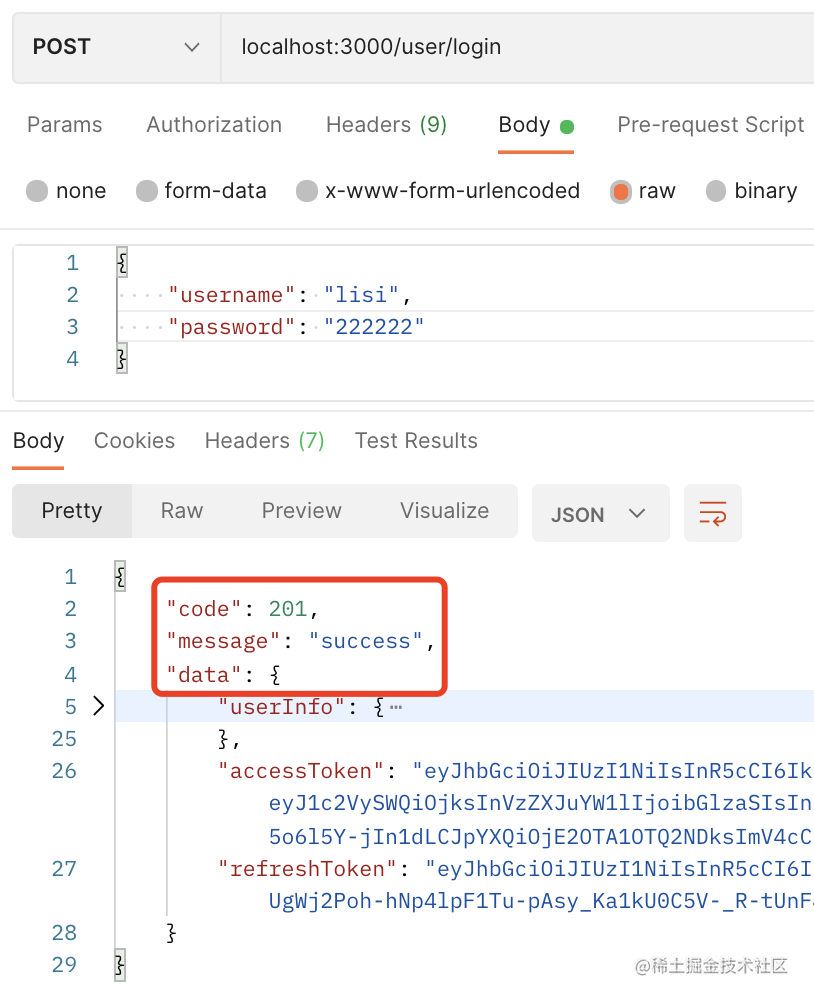Click the wrap lines icon button

712,514
